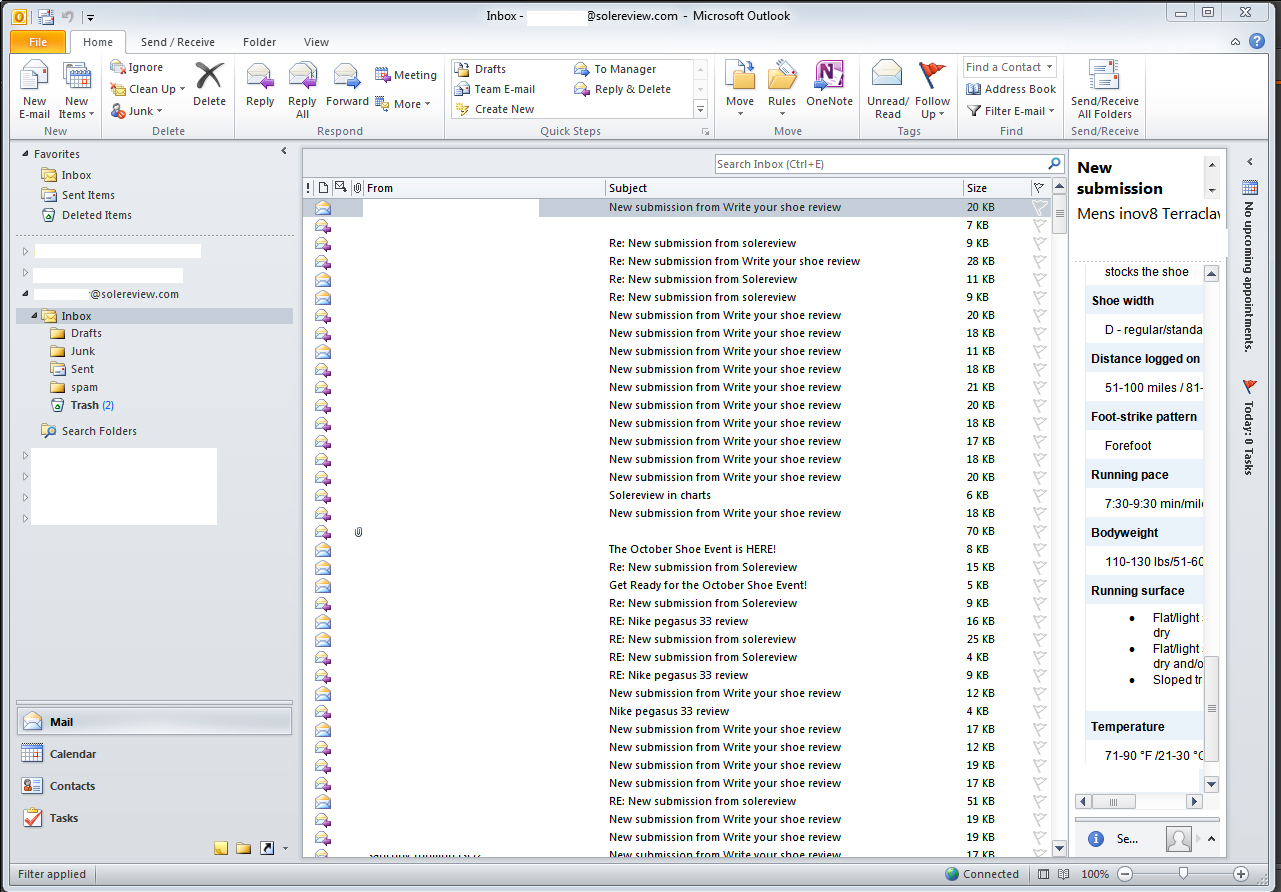Sort messages by Size column
This screenshot has height=892, width=1281.
coord(996,188)
